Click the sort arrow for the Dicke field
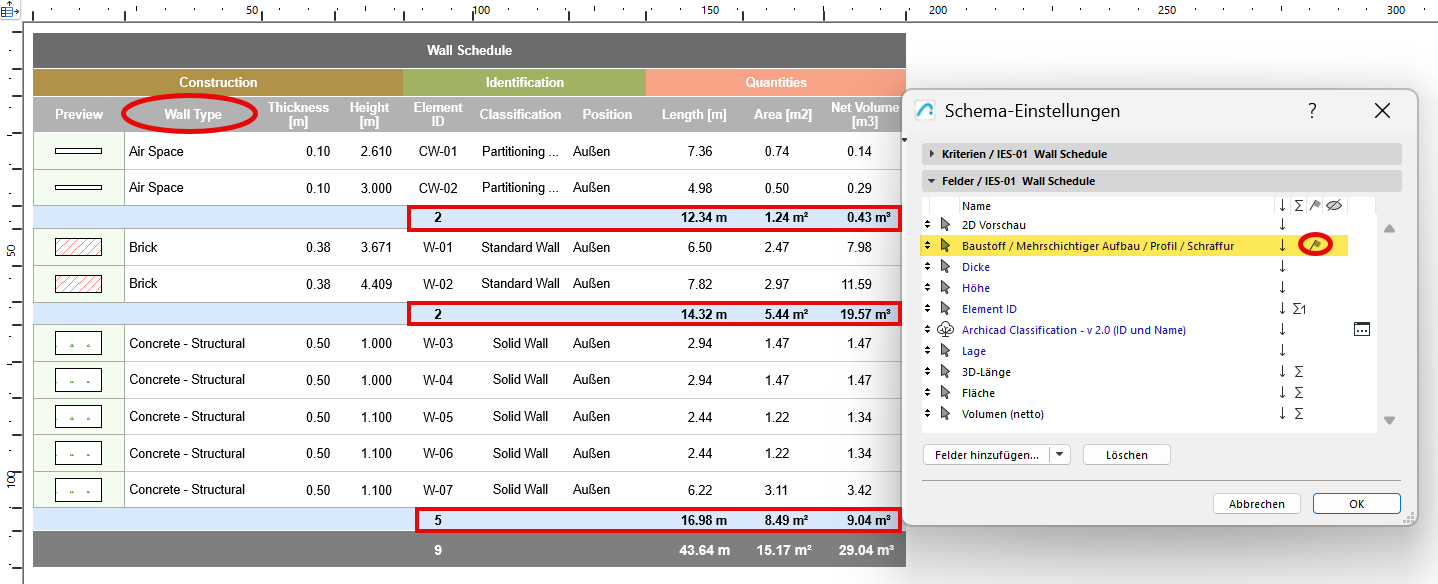The image size is (1438, 584). pos(1282,267)
